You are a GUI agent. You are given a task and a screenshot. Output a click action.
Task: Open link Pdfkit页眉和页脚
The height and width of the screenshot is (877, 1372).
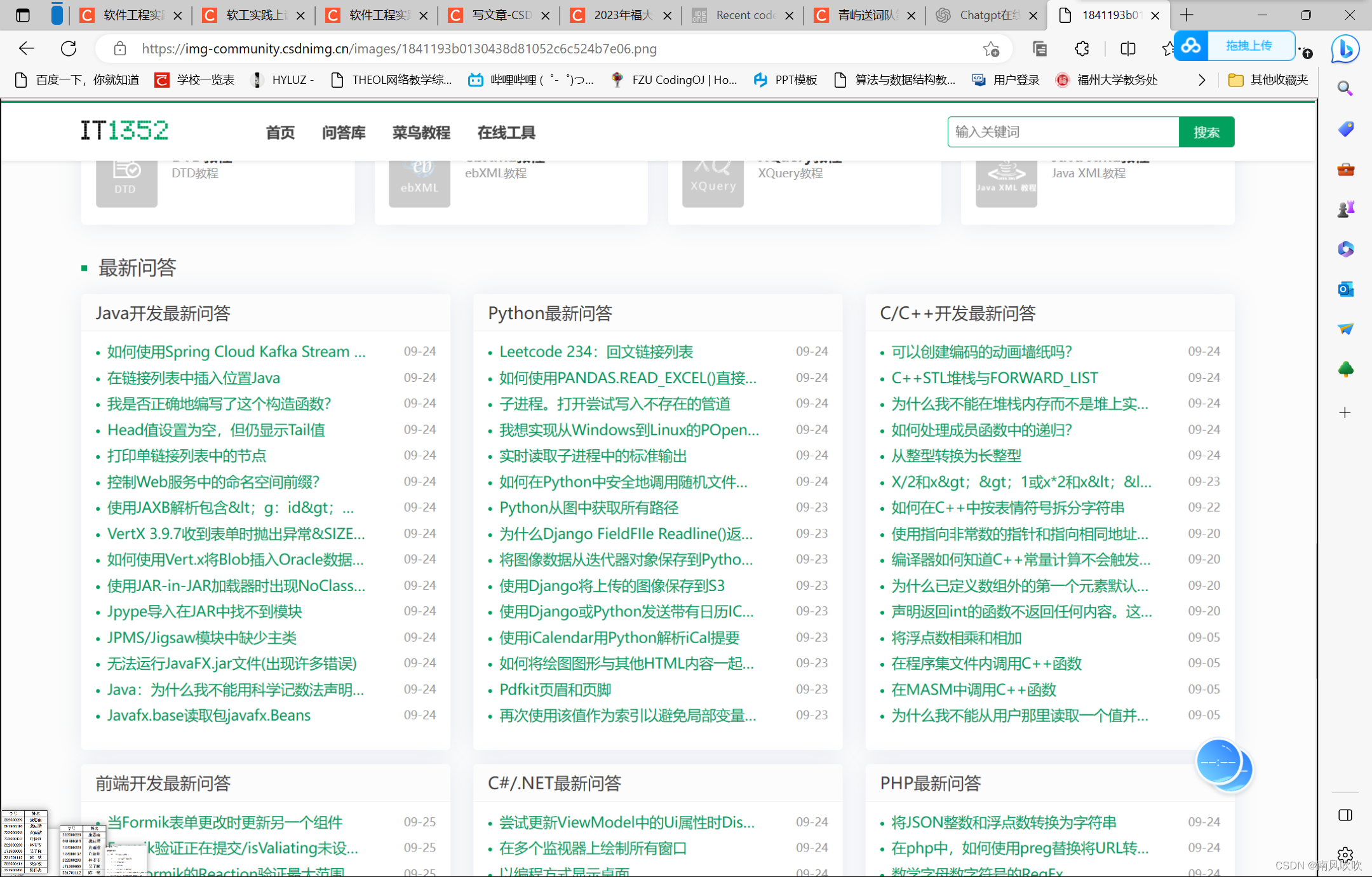[x=555, y=689]
